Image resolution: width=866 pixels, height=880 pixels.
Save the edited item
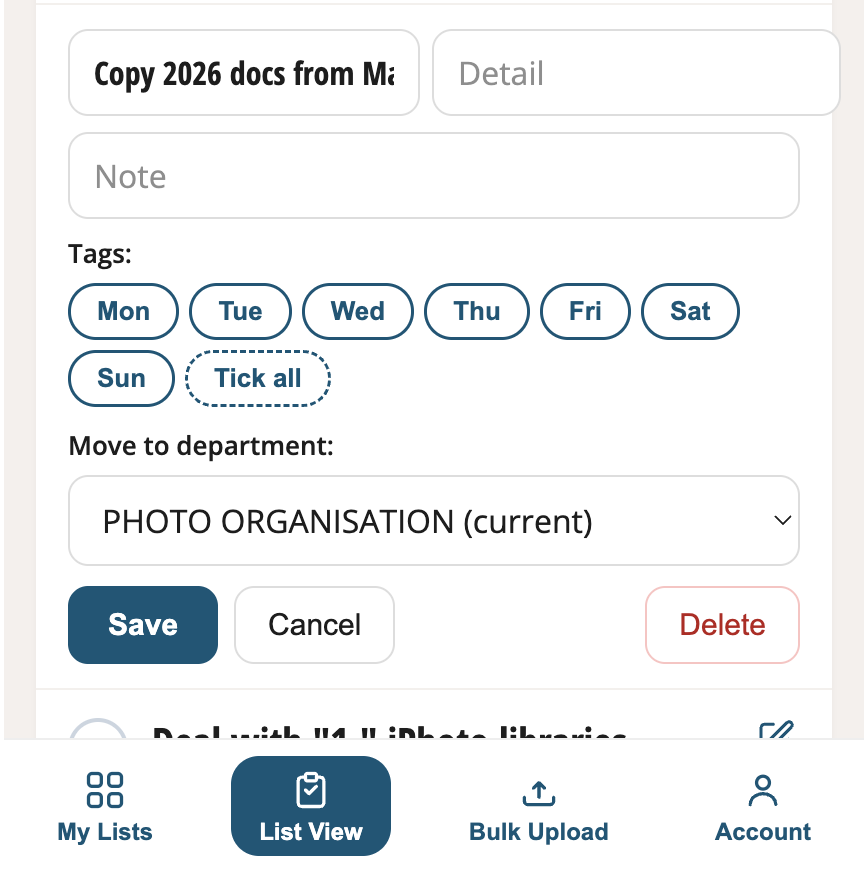143,625
